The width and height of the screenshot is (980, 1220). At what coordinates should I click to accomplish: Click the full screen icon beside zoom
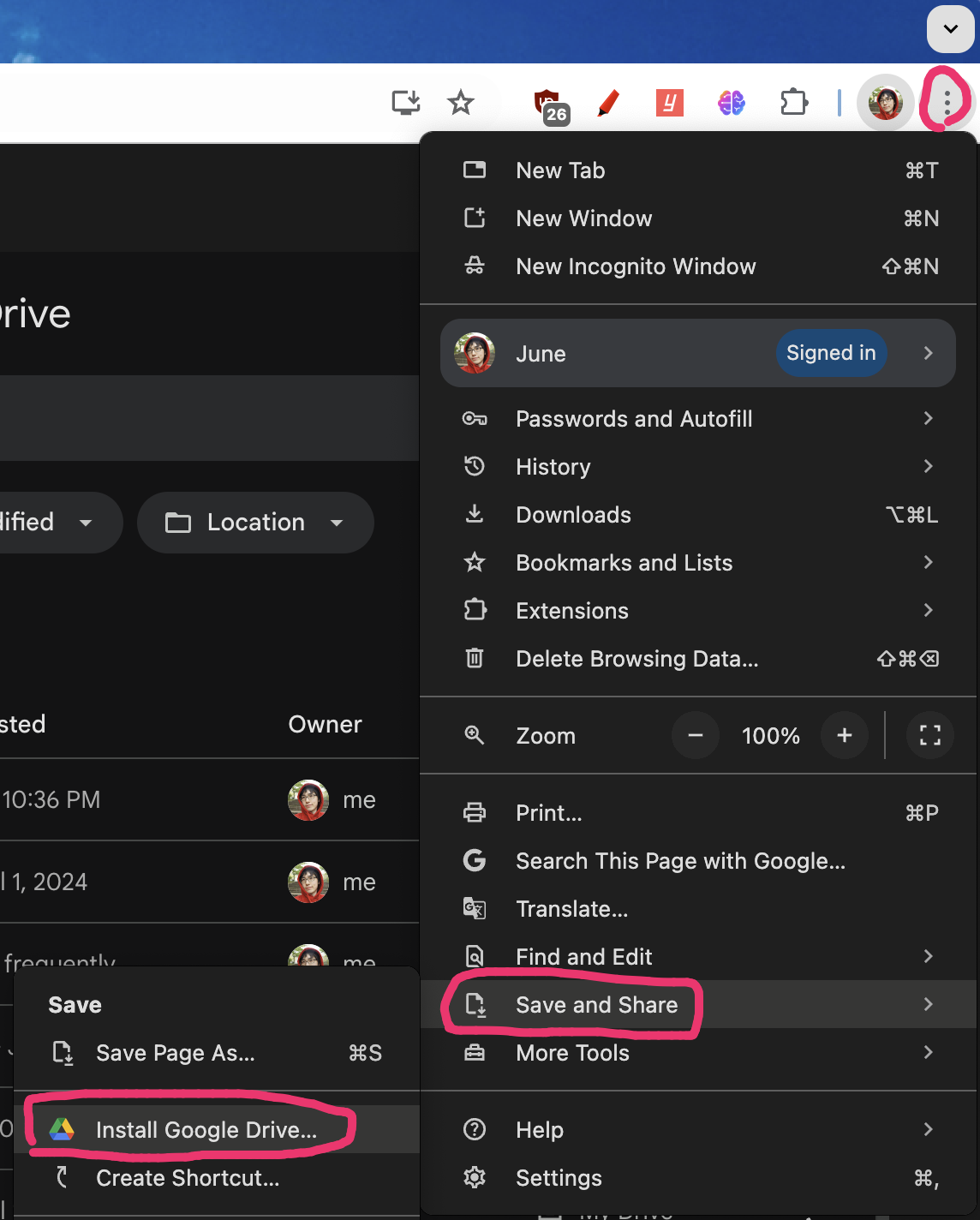click(930, 735)
